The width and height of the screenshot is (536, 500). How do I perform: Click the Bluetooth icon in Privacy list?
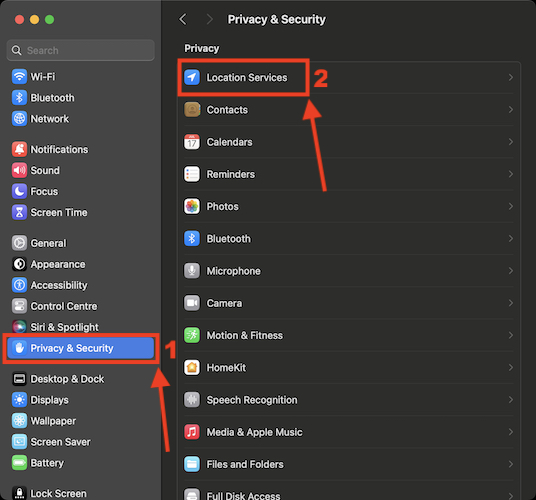point(192,239)
